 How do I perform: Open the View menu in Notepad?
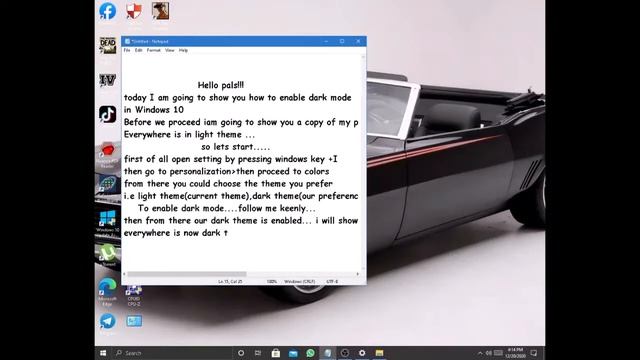click(x=170, y=50)
